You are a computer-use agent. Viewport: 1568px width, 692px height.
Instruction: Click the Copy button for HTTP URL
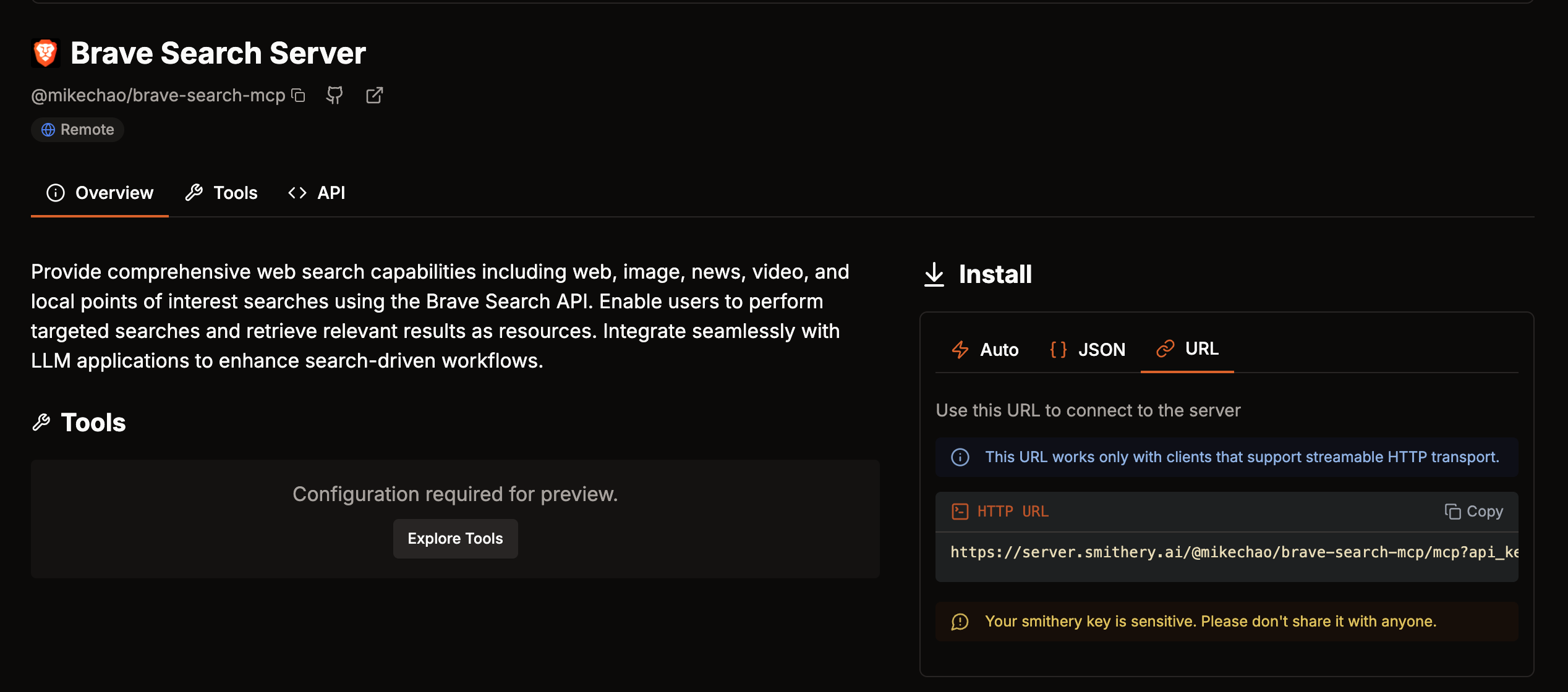1474,512
